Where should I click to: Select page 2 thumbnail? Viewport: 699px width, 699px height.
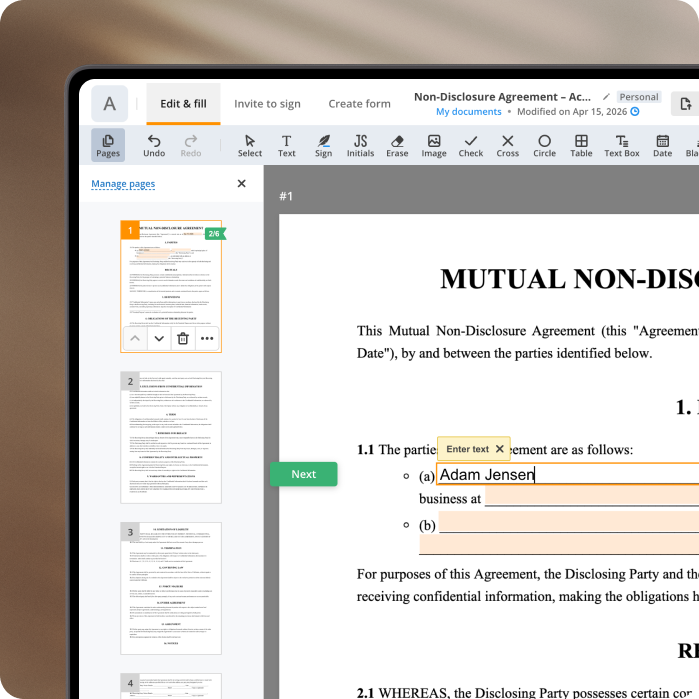pos(171,437)
